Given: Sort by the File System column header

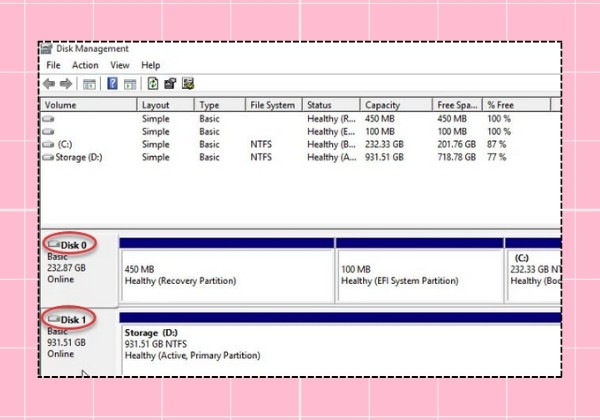Looking at the screenshot, I should click(x=274, y=105).
